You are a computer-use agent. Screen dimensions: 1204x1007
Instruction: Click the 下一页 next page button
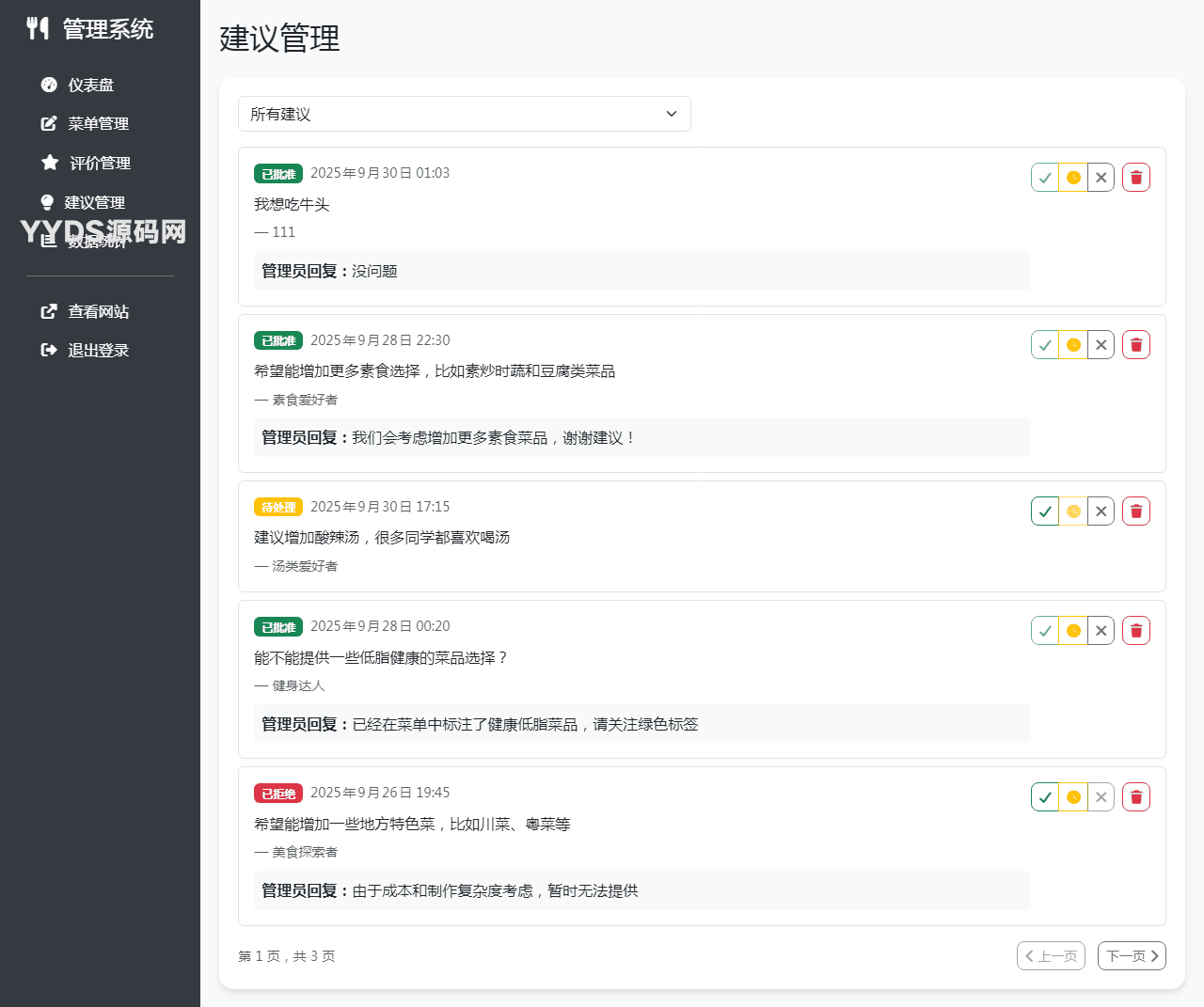coord(1132,955)
